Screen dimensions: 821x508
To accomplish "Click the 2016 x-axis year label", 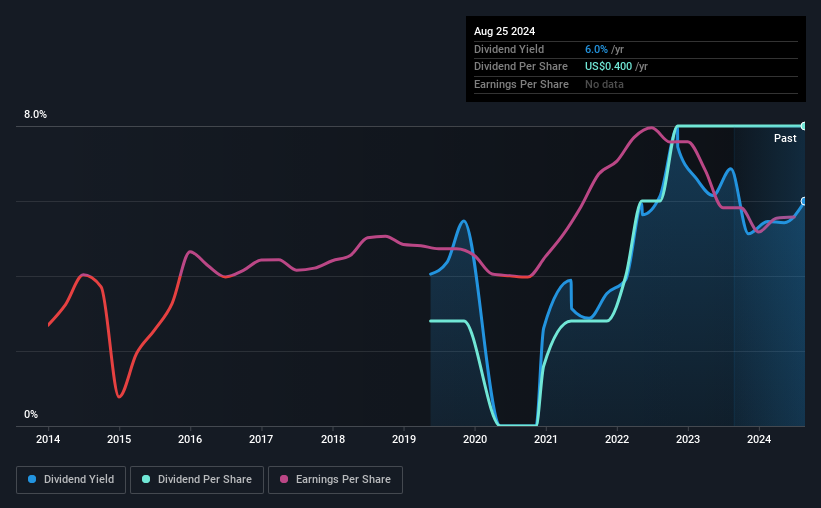I will point(190,439).
